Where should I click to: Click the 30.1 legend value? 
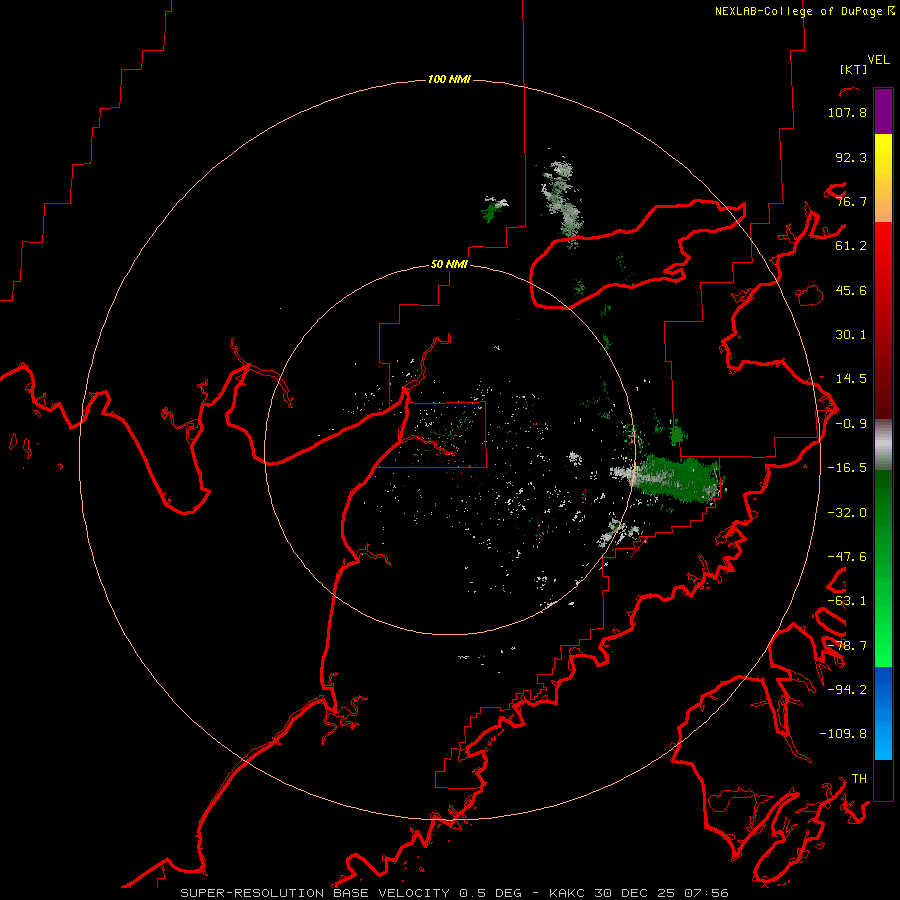tap(851, 335)
